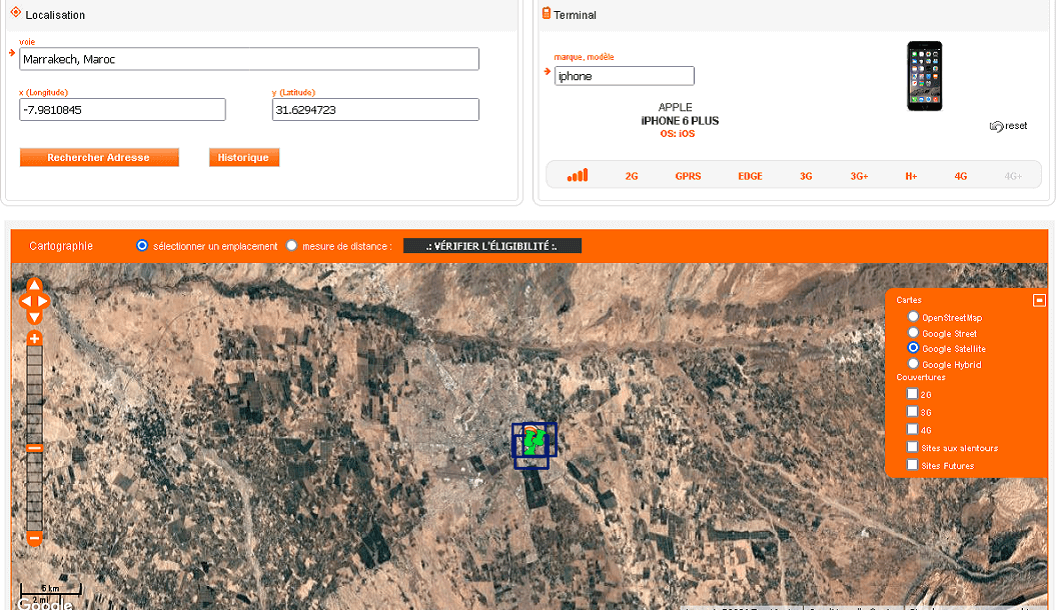This screenshot has width=1060, height=610.
Task: Zoom in with the plus button
Action: [x=34, y=339]
